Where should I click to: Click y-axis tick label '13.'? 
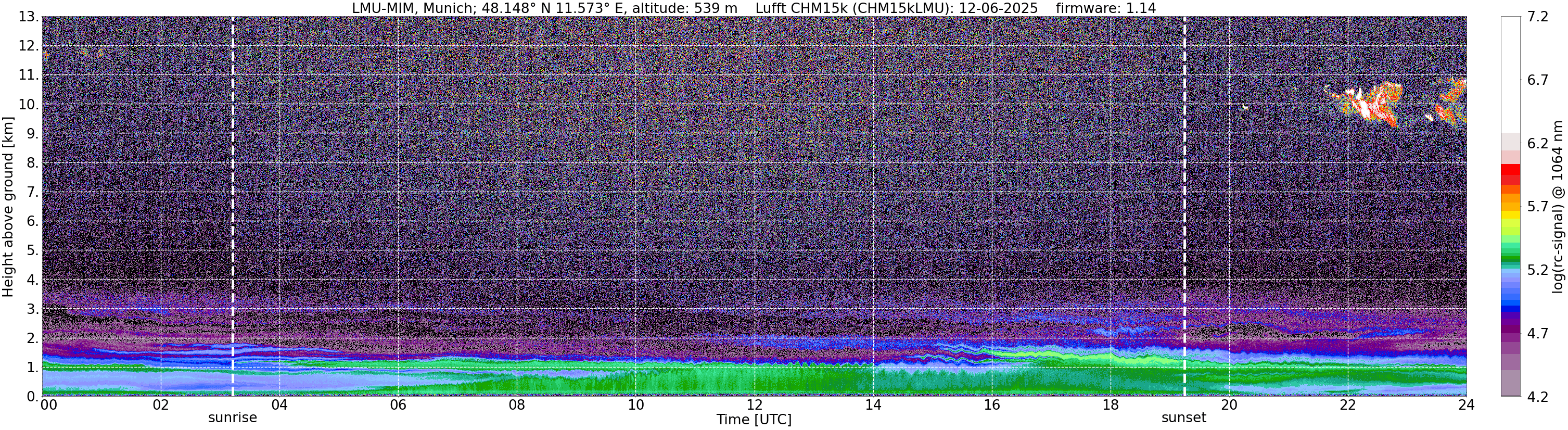(29, 17)
